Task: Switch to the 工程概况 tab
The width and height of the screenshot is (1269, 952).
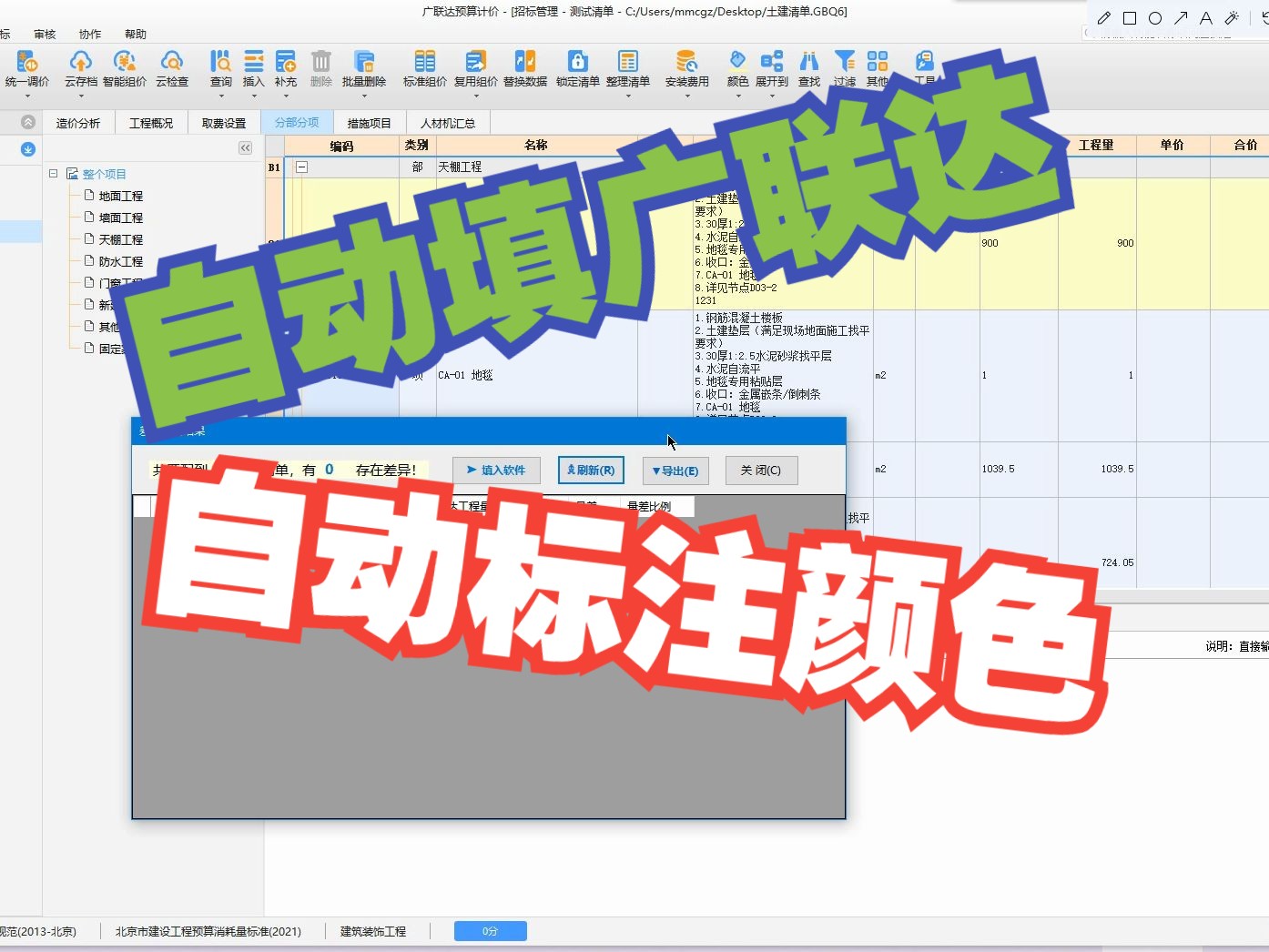Action: pyautogui.click(x=151, y=123)
